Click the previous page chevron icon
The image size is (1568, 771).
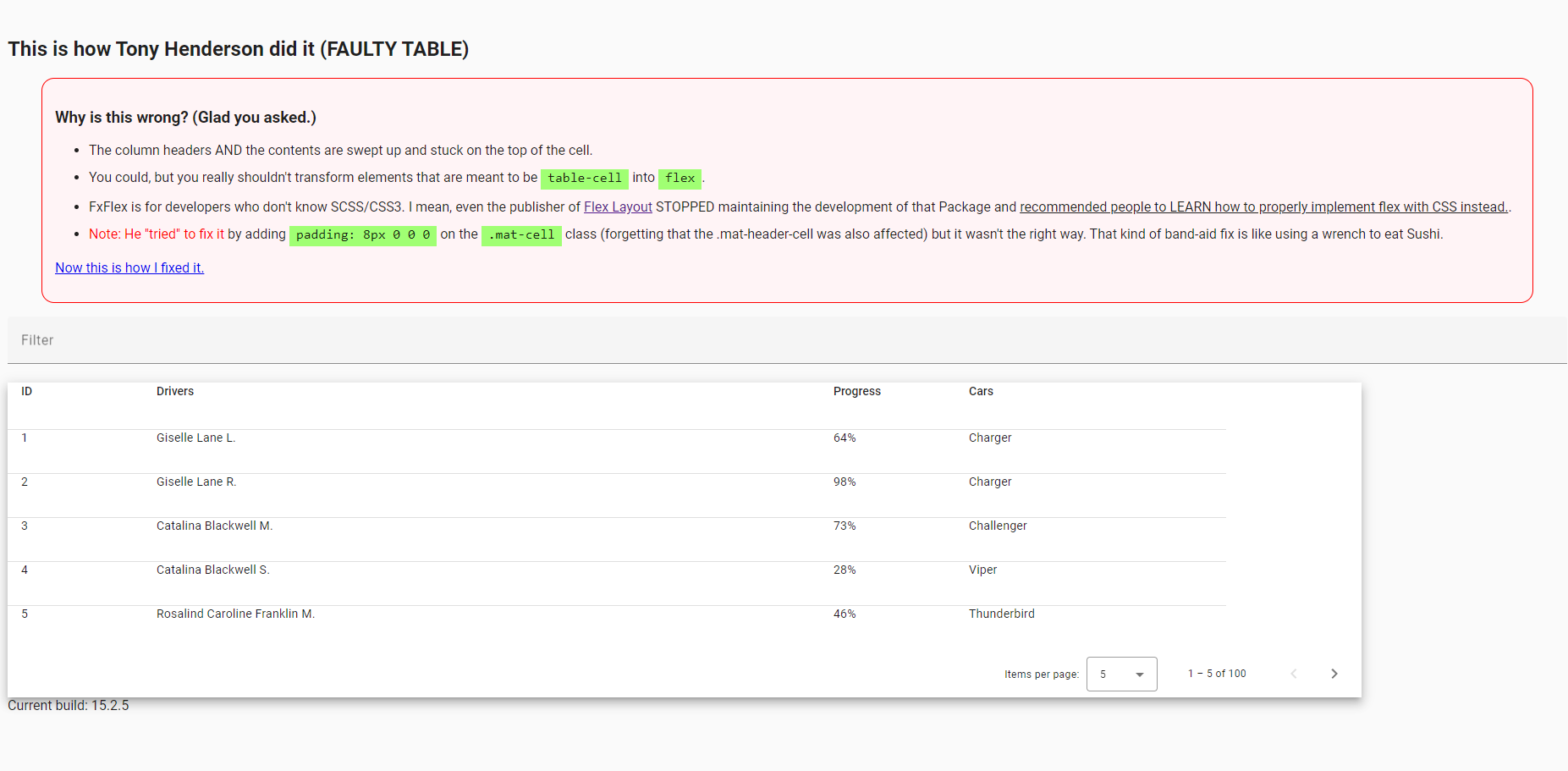click(1293, 674)
